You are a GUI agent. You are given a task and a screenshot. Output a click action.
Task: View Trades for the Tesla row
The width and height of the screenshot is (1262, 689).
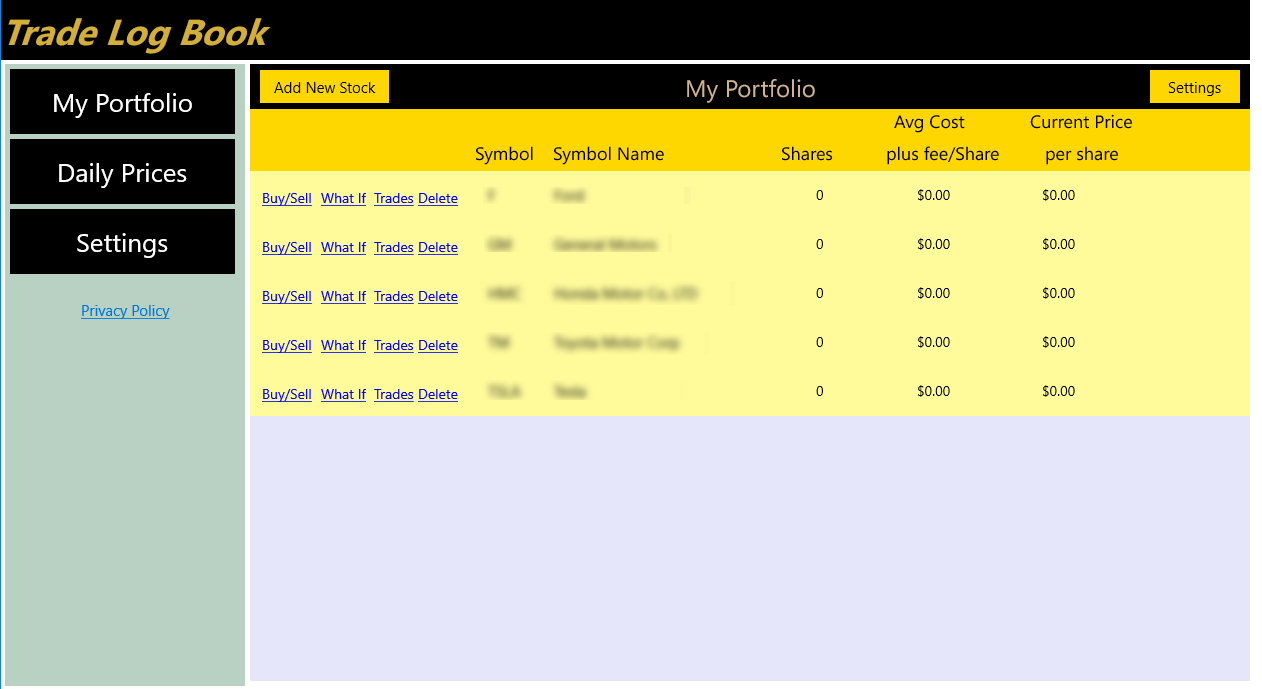(394, 394)
